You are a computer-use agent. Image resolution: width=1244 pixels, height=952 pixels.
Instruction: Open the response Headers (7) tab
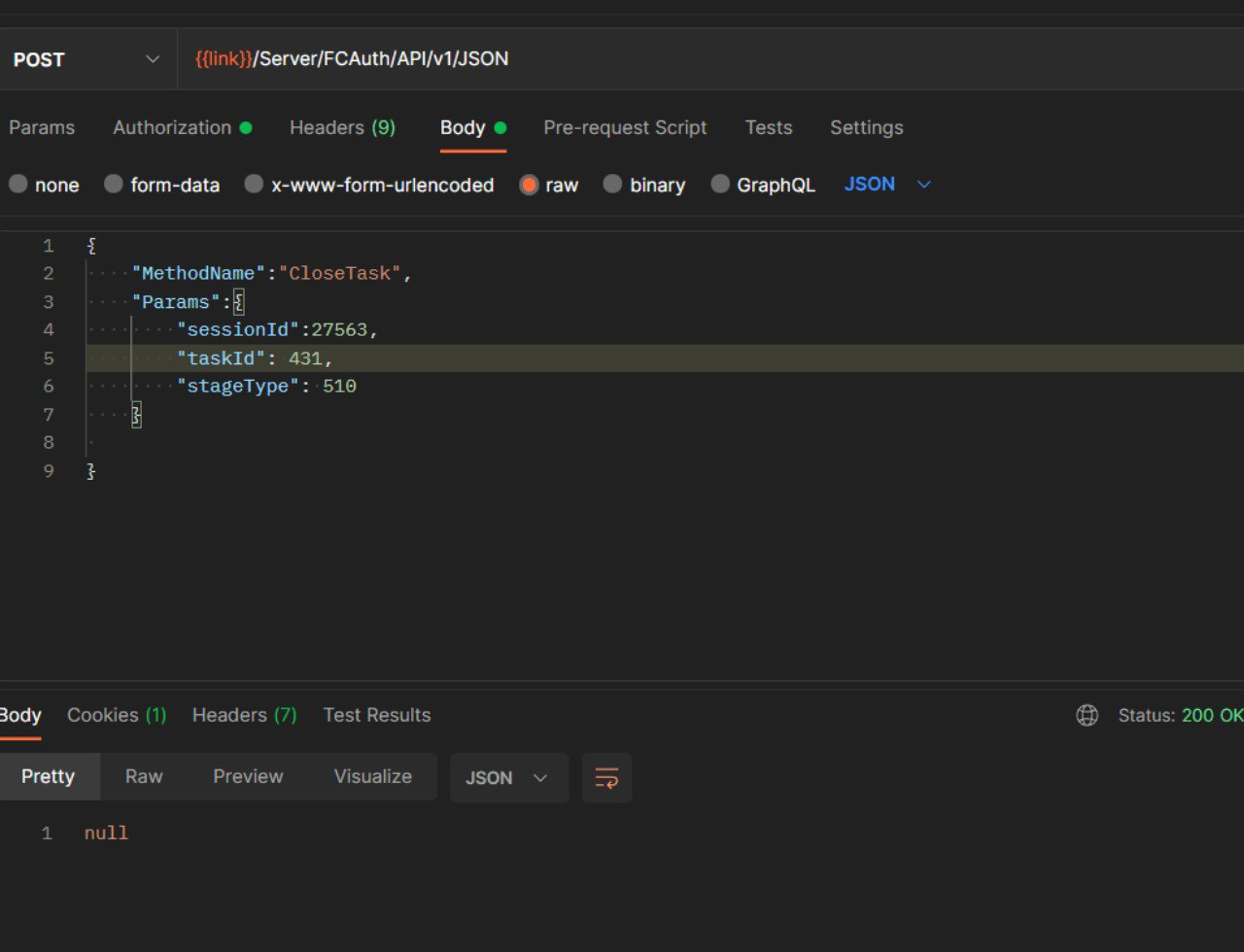[x=244, y=715]
